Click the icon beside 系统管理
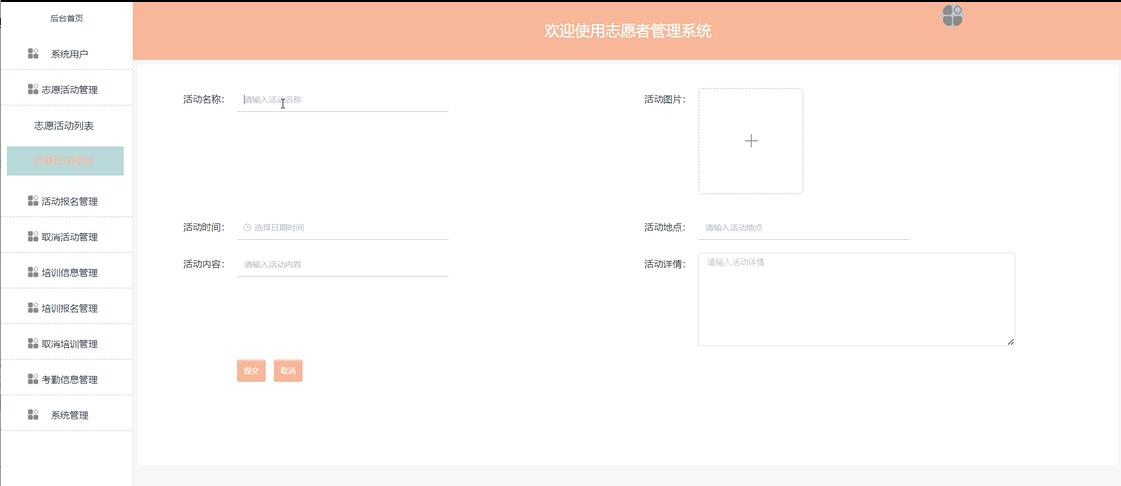Viewport: 1121px width, 486px height. 33,415
